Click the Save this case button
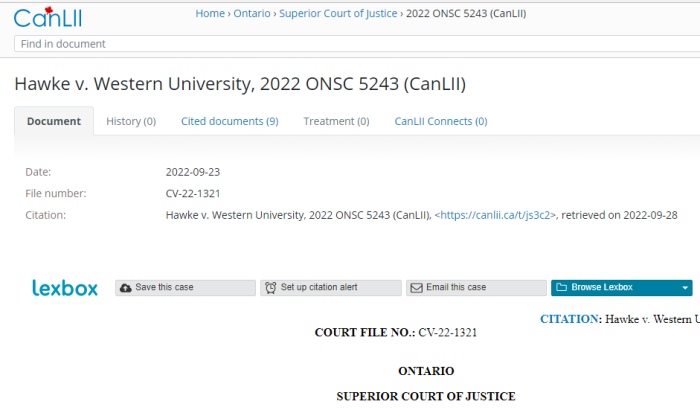Image resolution: width=700 pixels, height=413 pixels. coord(185,288)
